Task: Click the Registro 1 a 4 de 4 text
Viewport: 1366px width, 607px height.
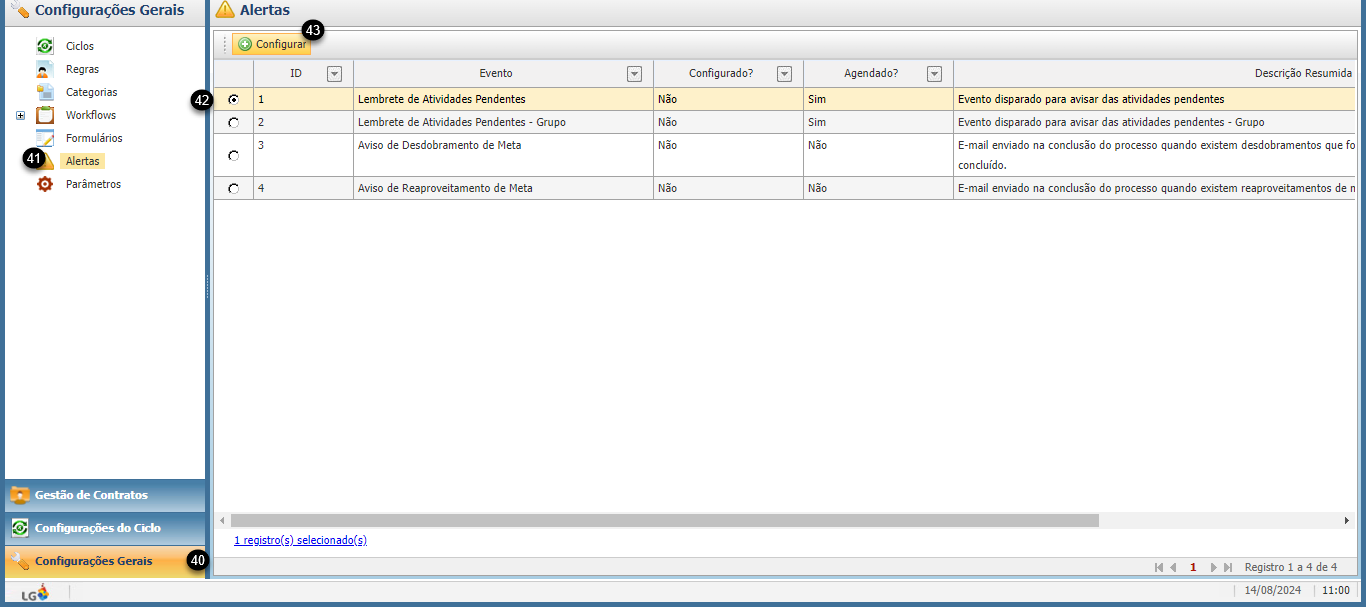Action: (1291, 567)
